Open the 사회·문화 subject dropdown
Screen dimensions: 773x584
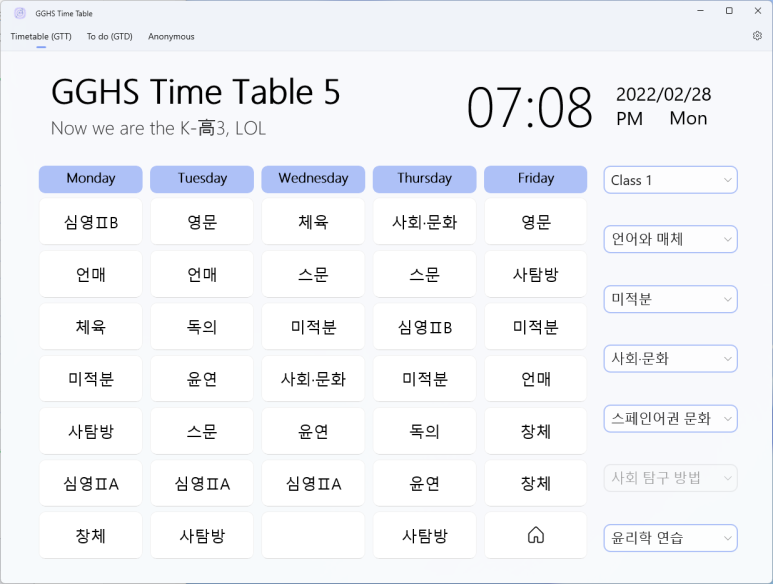[x=670, y=359]
